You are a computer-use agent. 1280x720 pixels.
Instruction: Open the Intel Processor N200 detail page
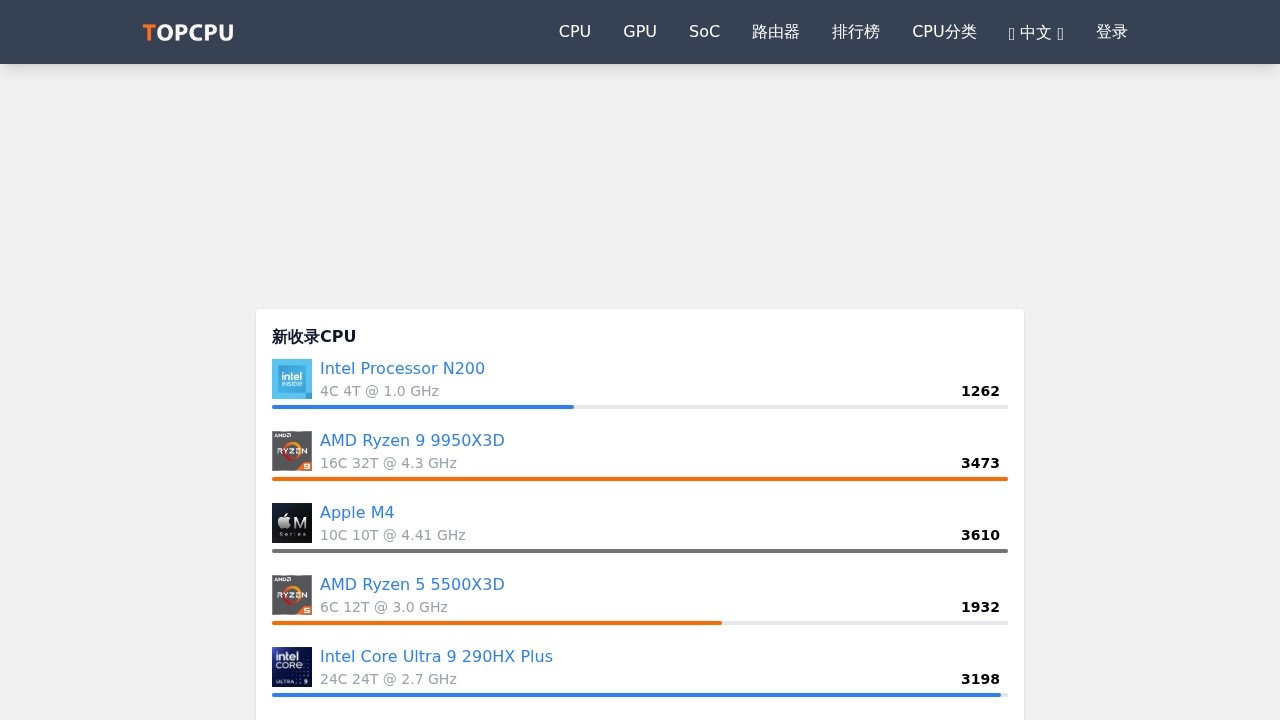point(402,368)
